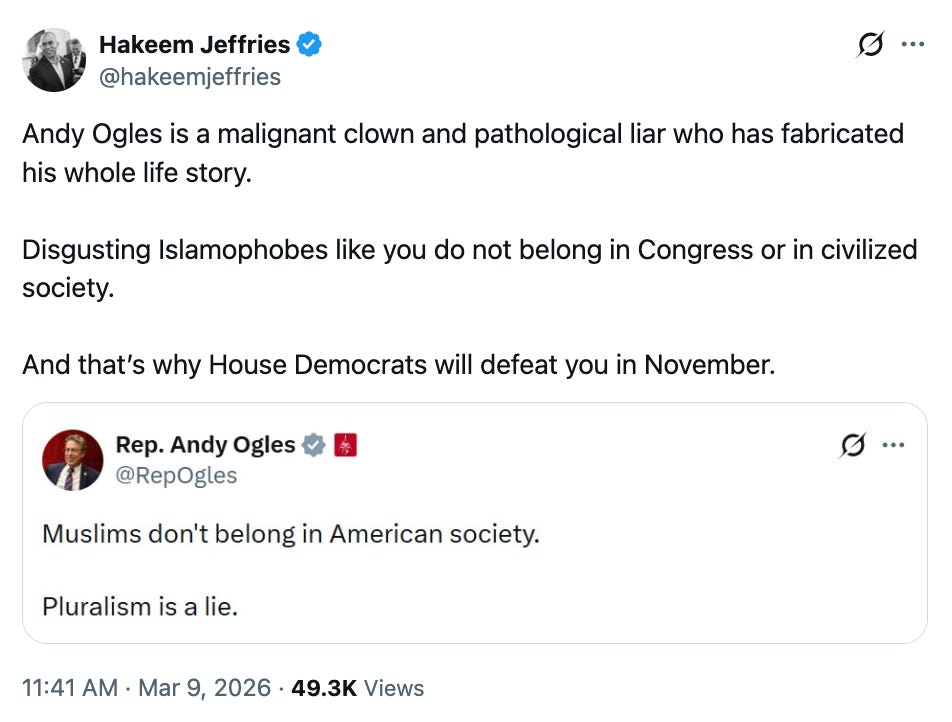Open the Rep. Andy Ogles display name
Viewport: 952px width, 722px height.
[x=206, y=445]
